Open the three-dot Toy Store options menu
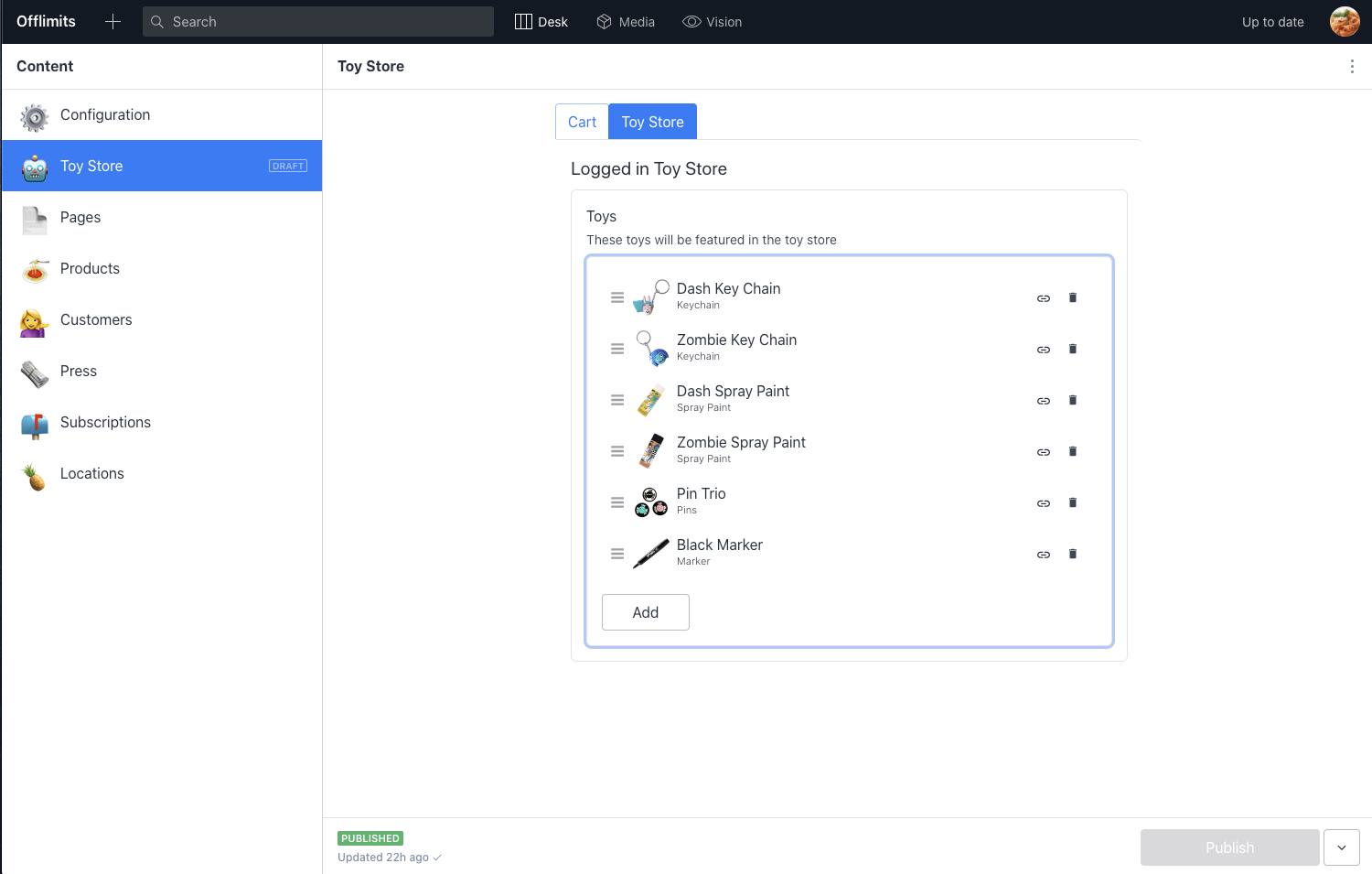 pyautogui.click(x=1352, y=67)
